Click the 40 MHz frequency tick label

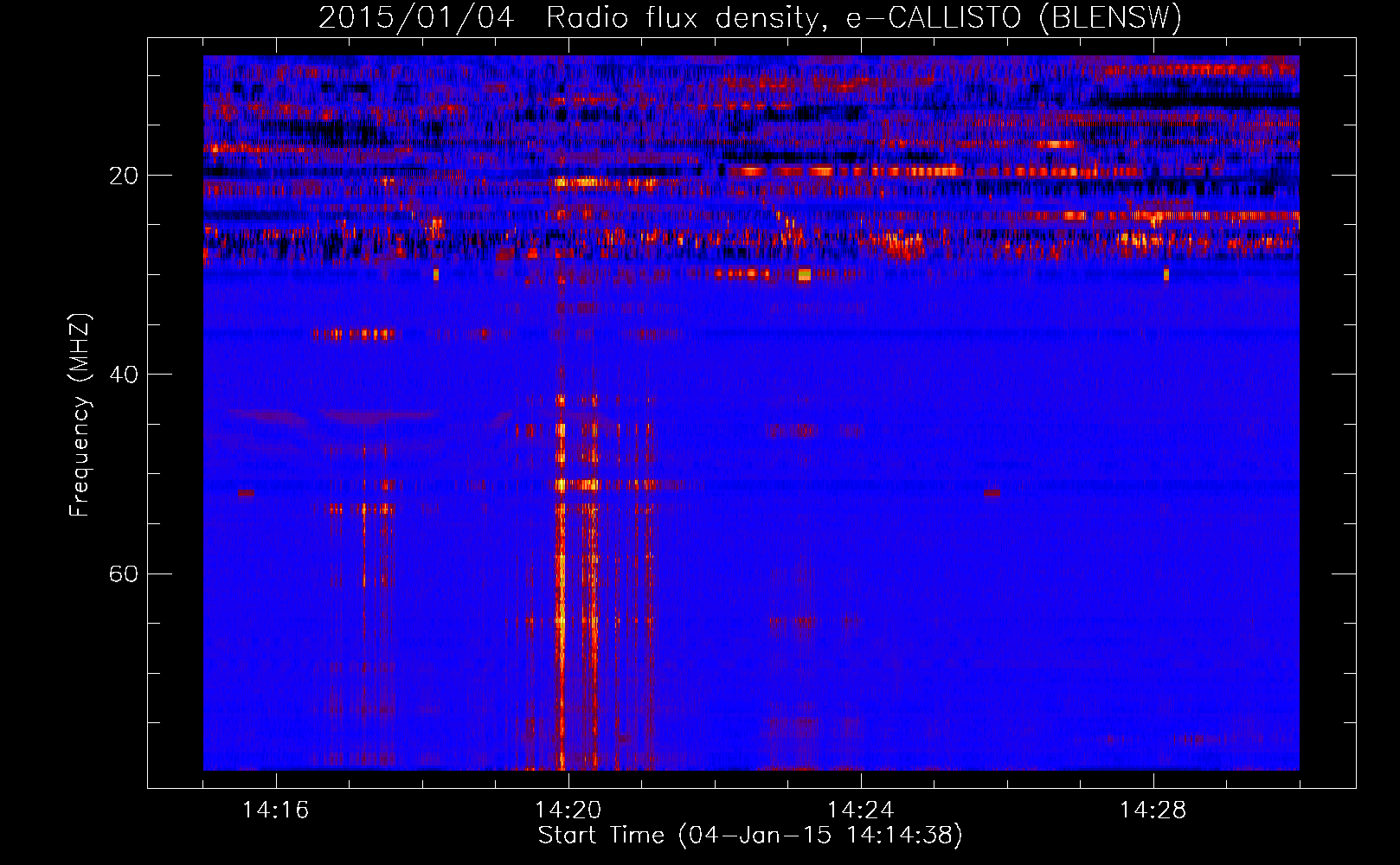(124, 375)
